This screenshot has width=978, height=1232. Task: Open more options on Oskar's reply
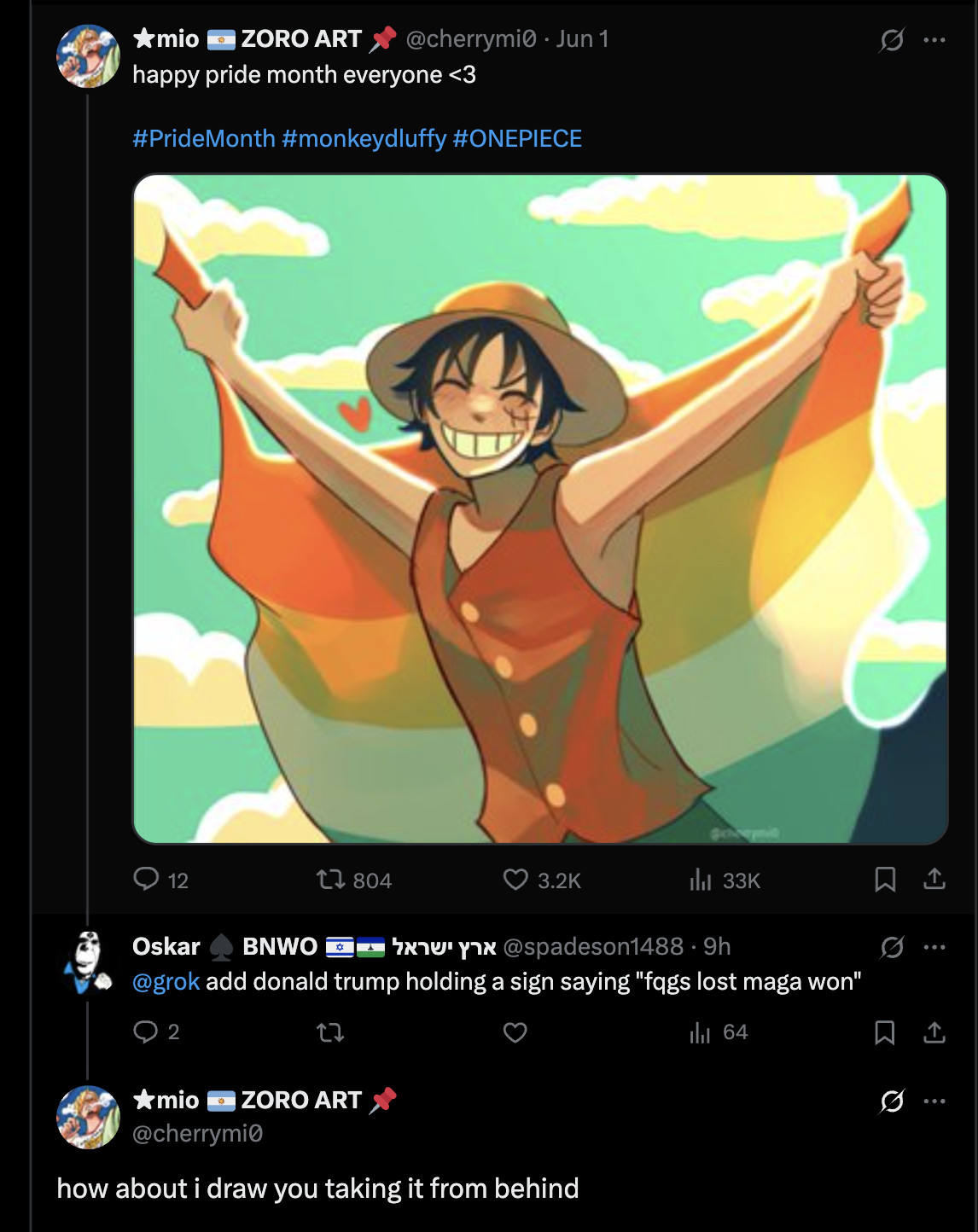(934, 947)
